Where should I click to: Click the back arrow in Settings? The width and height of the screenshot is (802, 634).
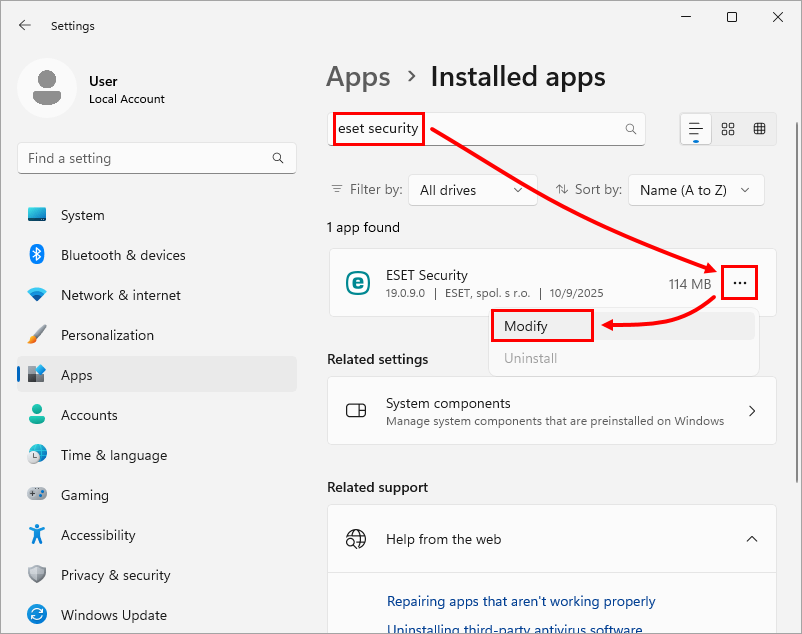coord(25,25)
